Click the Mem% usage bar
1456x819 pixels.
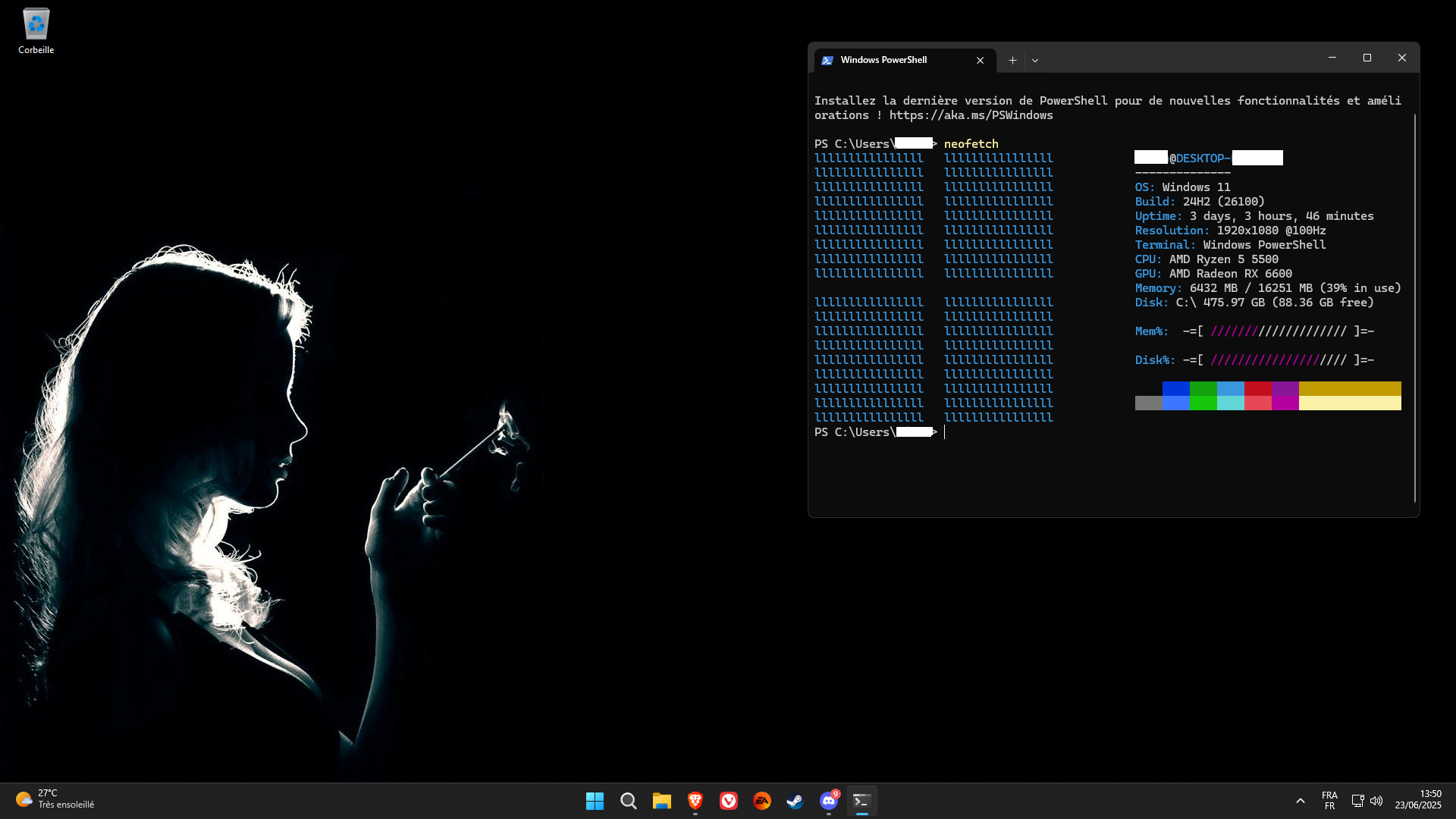(x=1278, y=331)
